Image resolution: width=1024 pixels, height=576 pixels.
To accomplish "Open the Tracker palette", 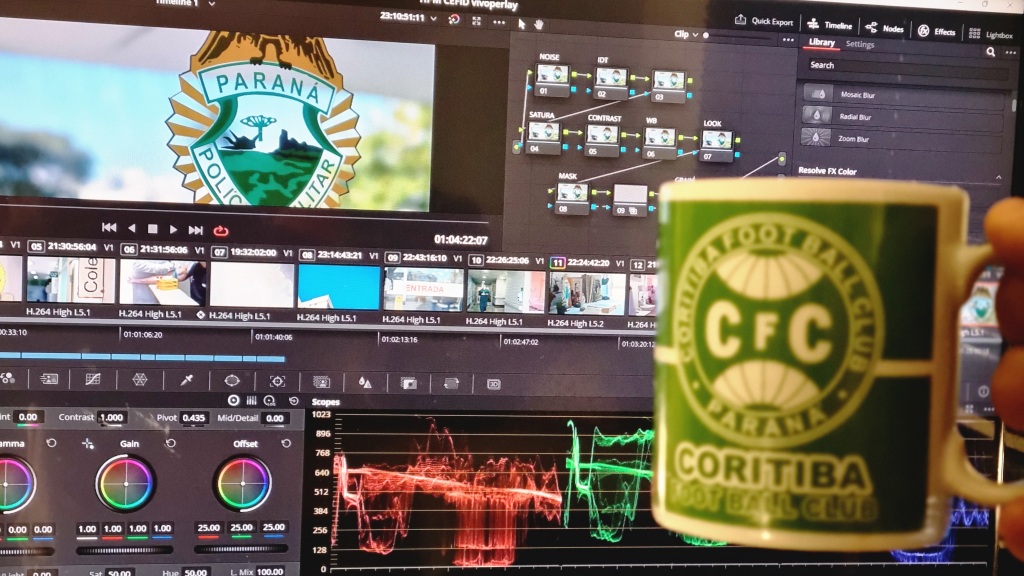I will [277, 381].
